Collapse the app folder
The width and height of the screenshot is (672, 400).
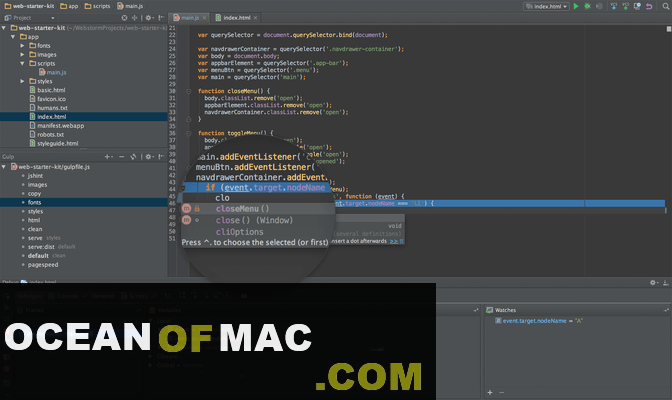pos(13,37)
